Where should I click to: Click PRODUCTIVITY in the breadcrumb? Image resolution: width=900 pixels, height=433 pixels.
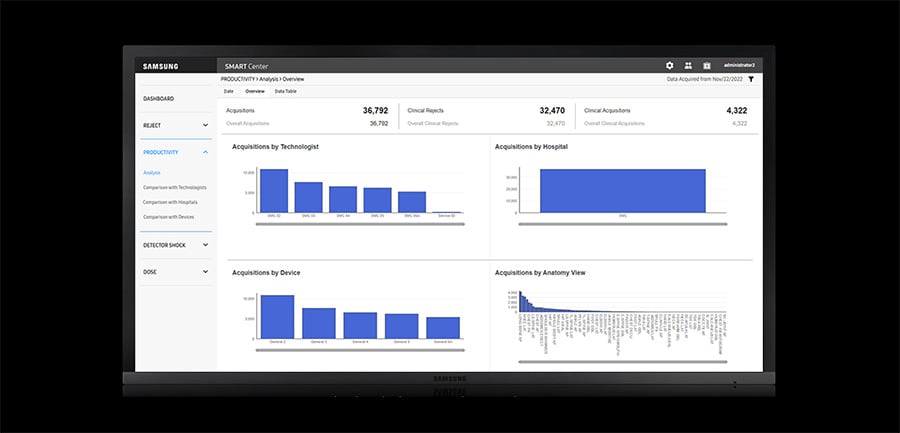pos(238,79)
